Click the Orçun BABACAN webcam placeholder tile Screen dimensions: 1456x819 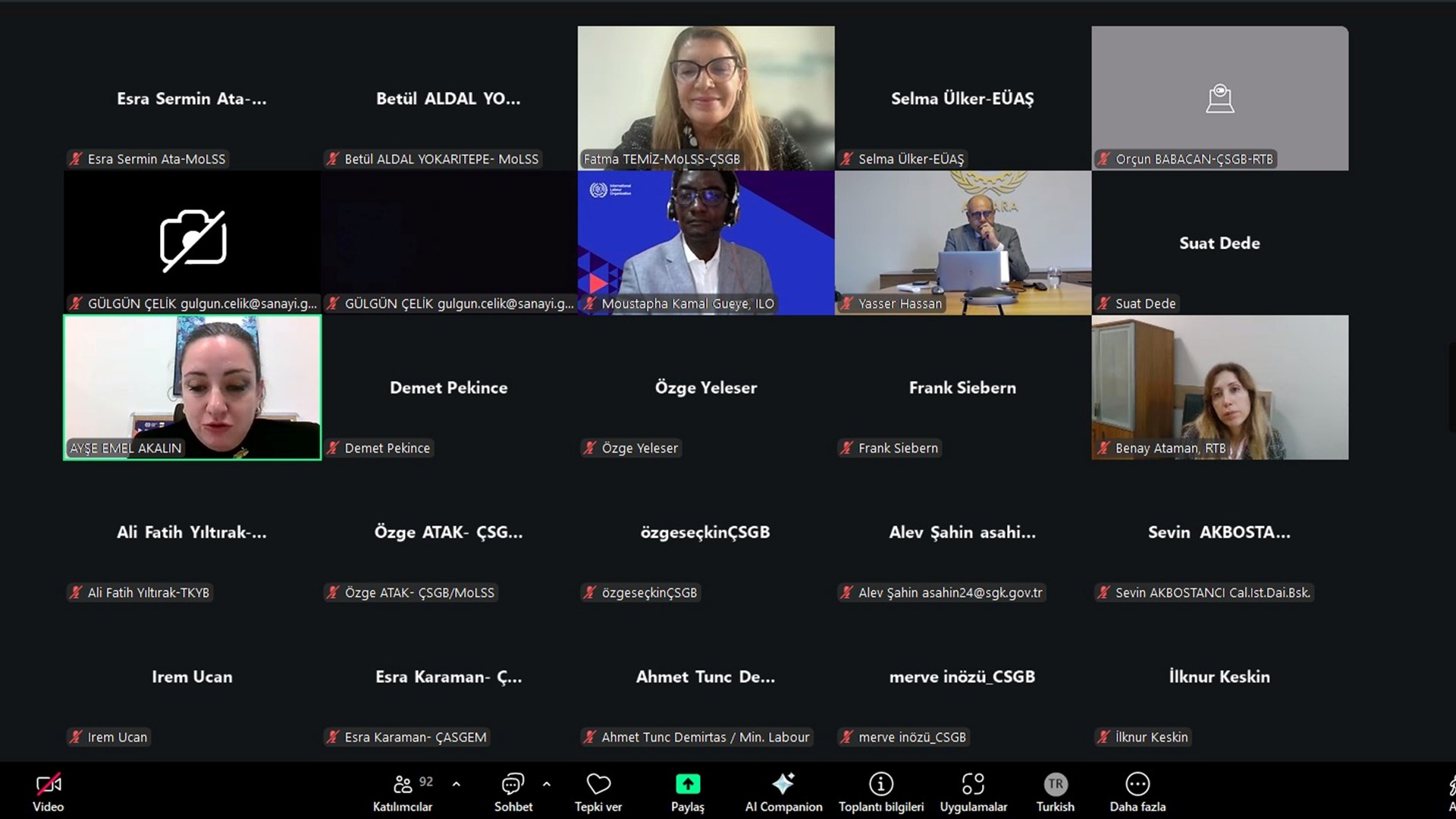coord(1219,99)
